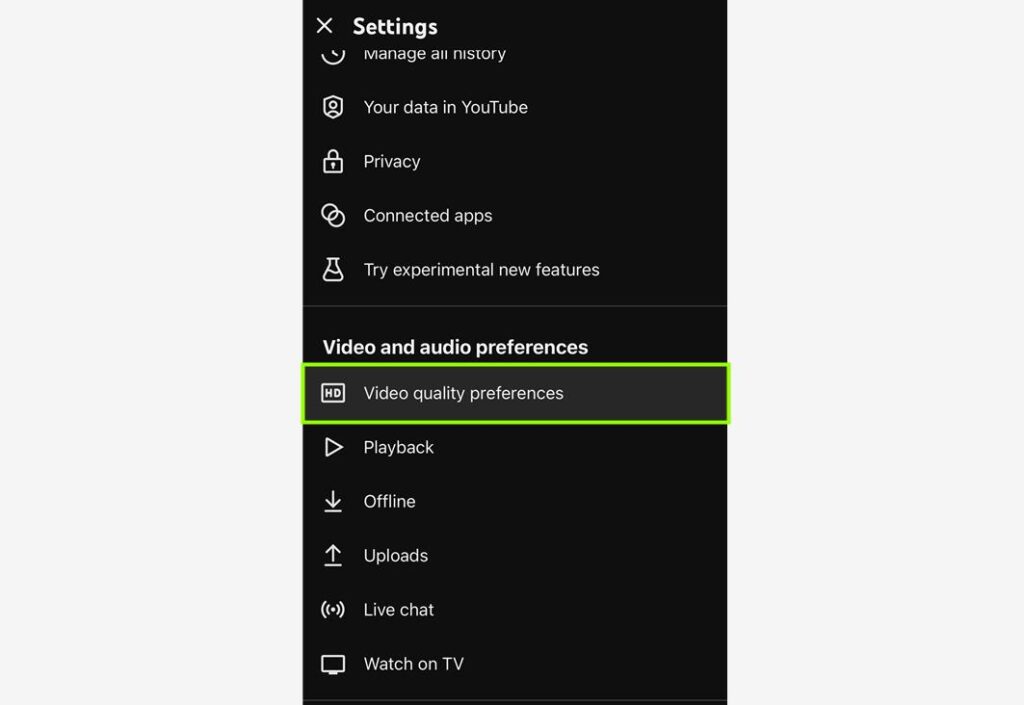This screenshot has width=1024, height=705.
Task: Tap the TV screen icon
Action: 333,665
